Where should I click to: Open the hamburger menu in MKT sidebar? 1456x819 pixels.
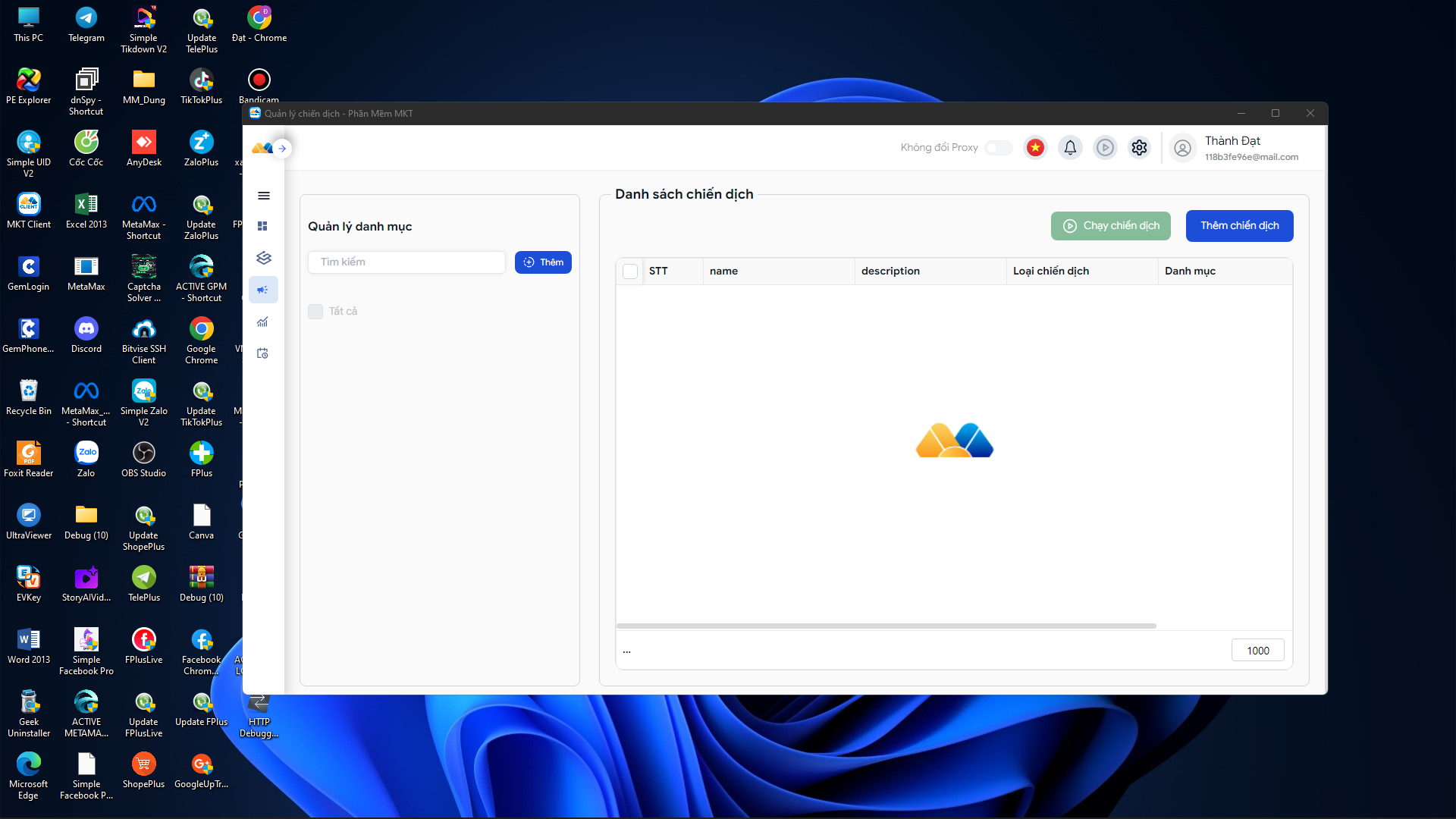click(264, 196)
